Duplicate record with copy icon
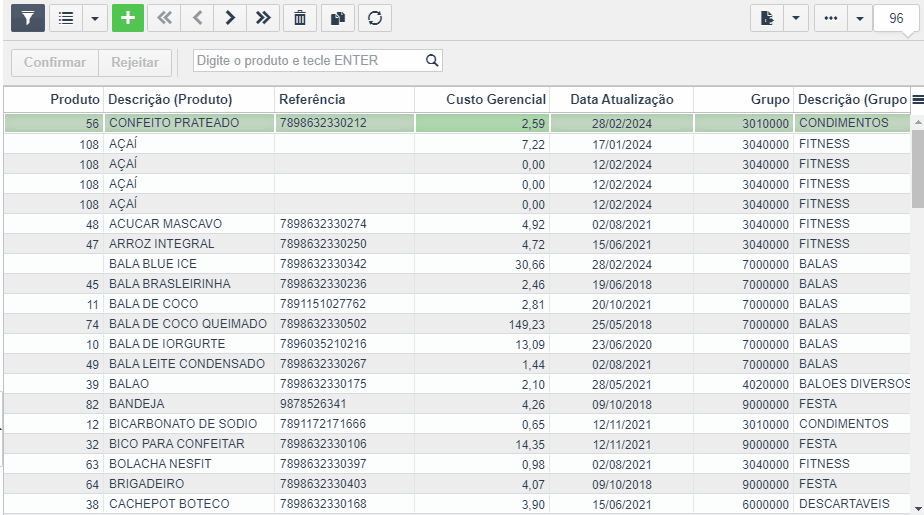The height and width of the screenshot is (515, 924). pos(338,18)
